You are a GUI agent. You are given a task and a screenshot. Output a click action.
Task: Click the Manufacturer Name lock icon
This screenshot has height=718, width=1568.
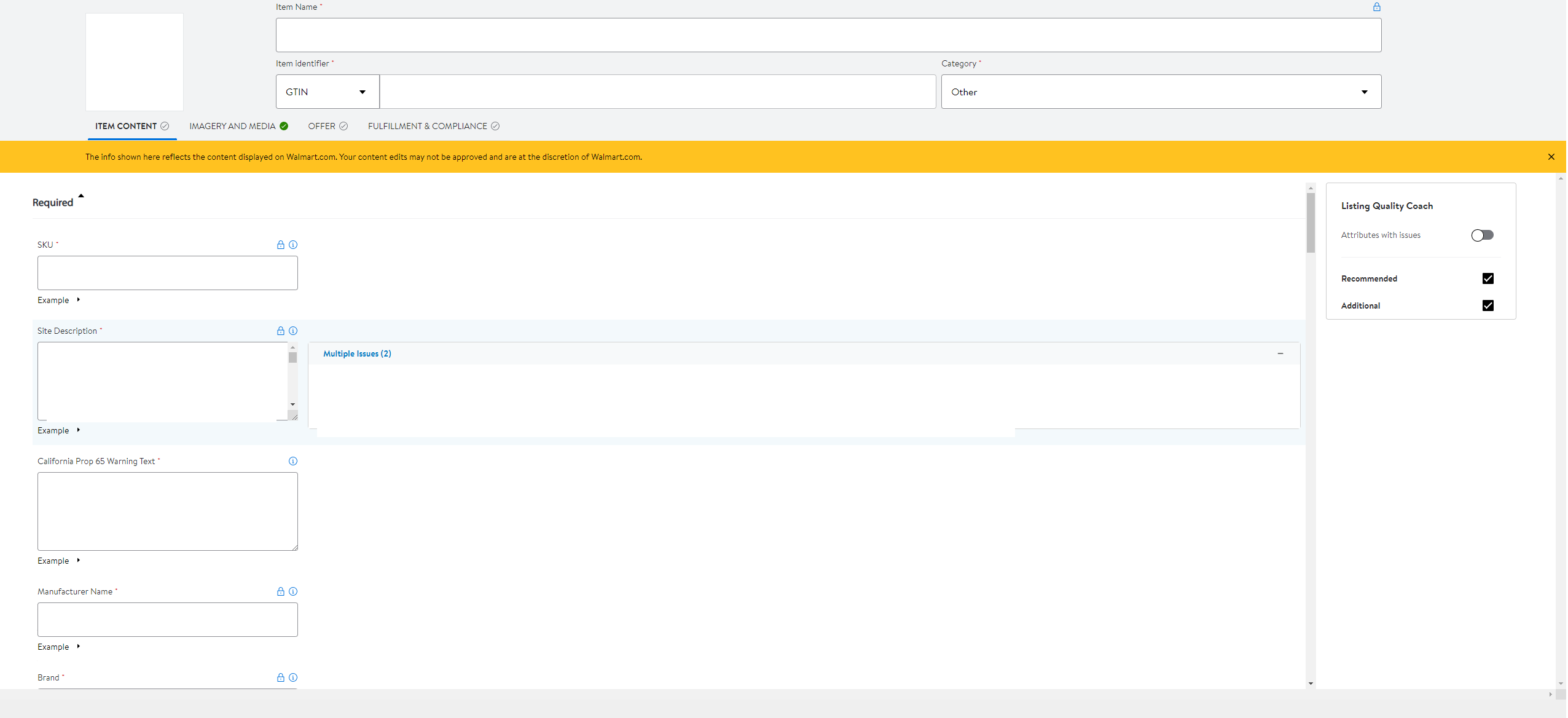[281, 591]
